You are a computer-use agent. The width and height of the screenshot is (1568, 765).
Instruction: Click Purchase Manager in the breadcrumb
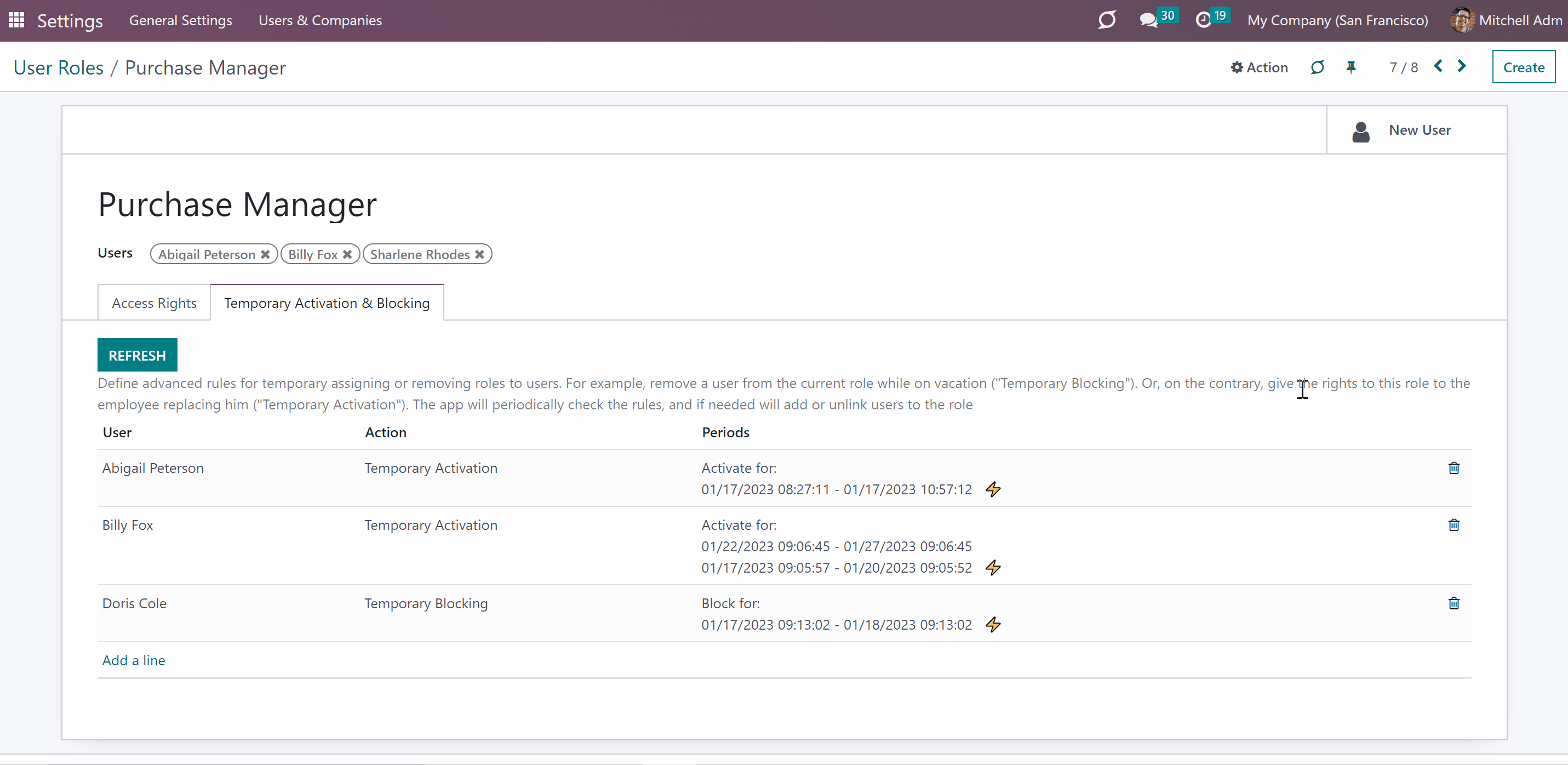point(205,67)
